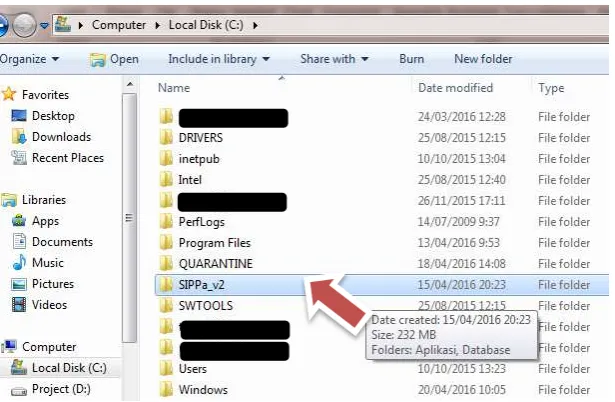Sort by Date modified column header
Viewport: 615px width, 402px height.
coord(455,88)
